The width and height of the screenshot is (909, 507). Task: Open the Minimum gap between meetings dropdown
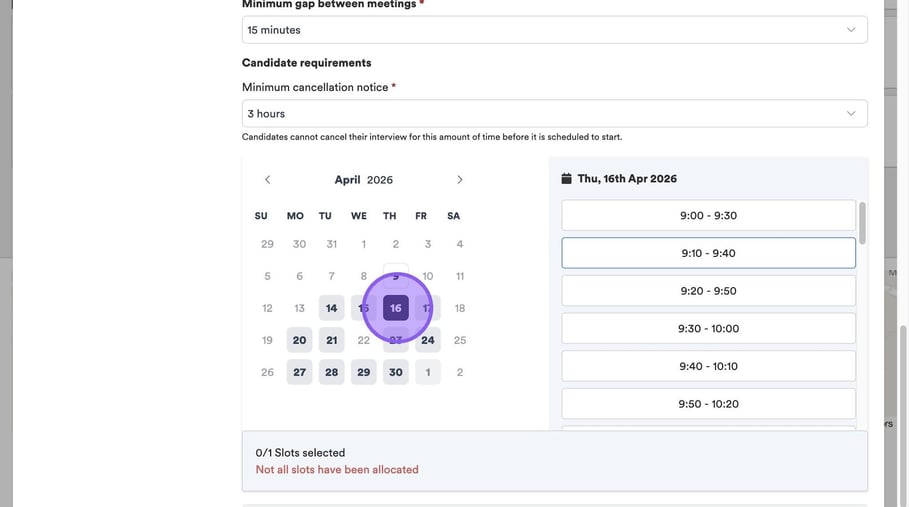(554, 30)
